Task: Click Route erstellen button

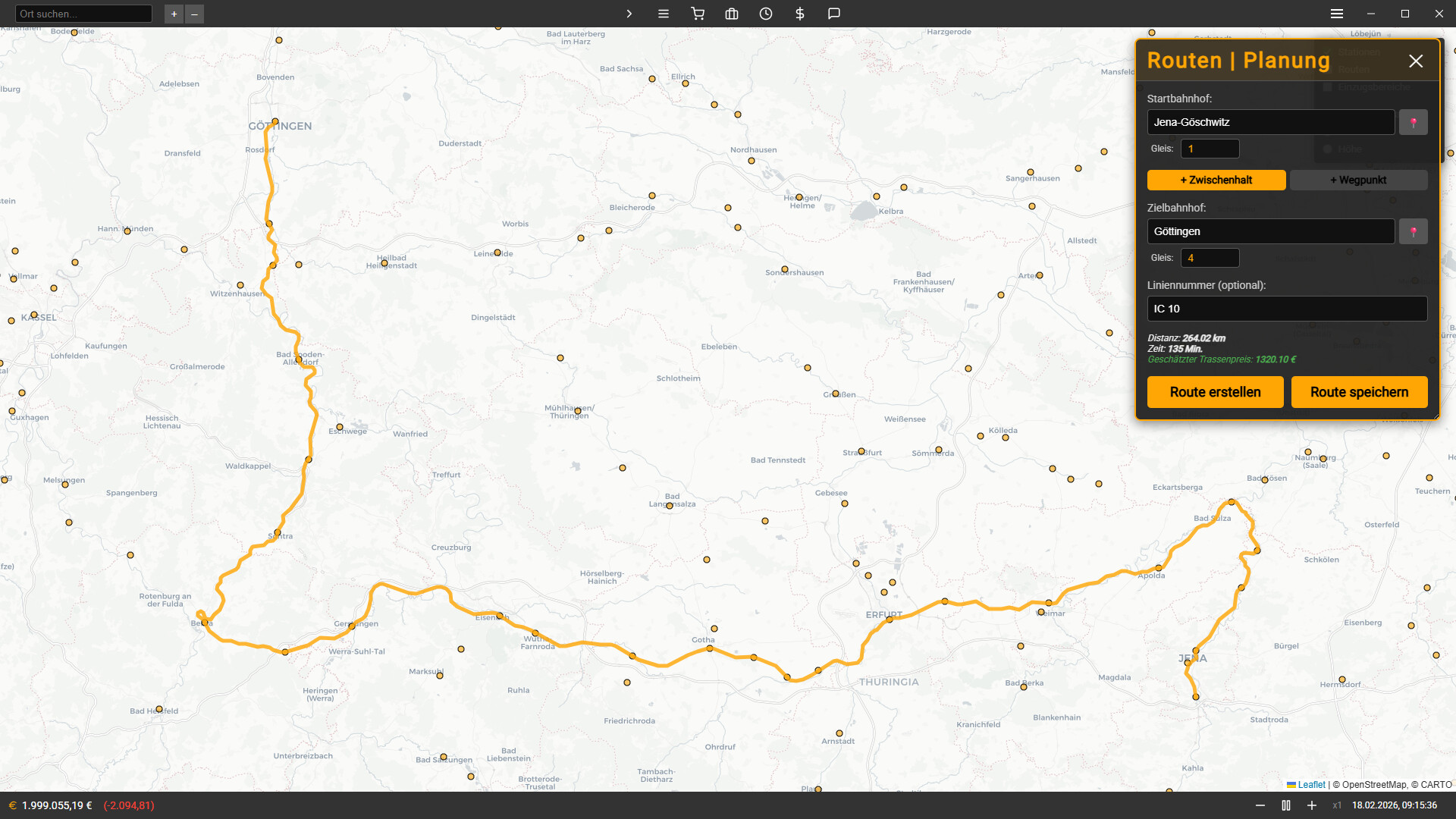Action: pos(1215,392)
